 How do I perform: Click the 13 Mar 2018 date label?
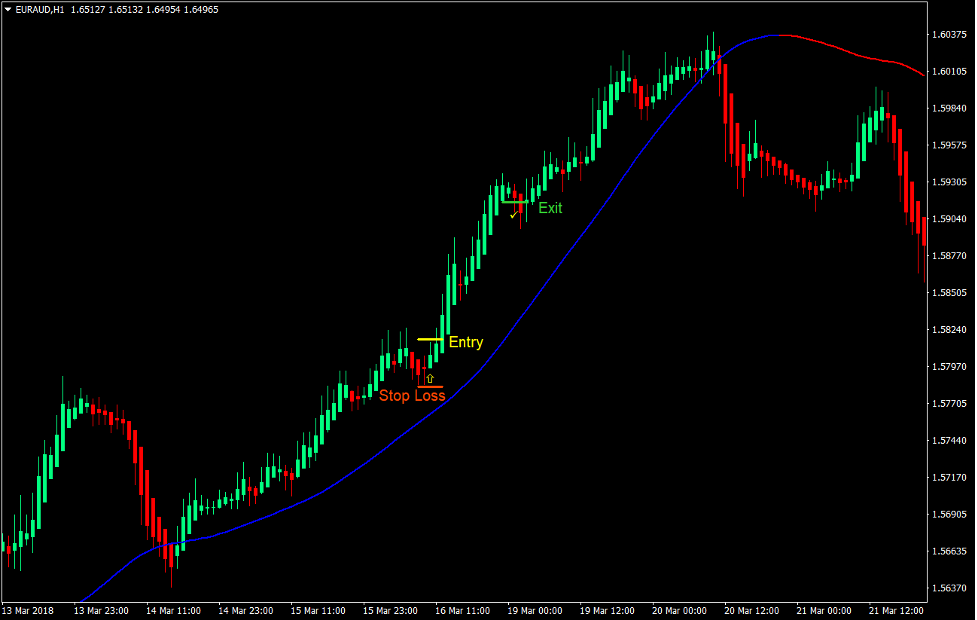tap(27, 610)
